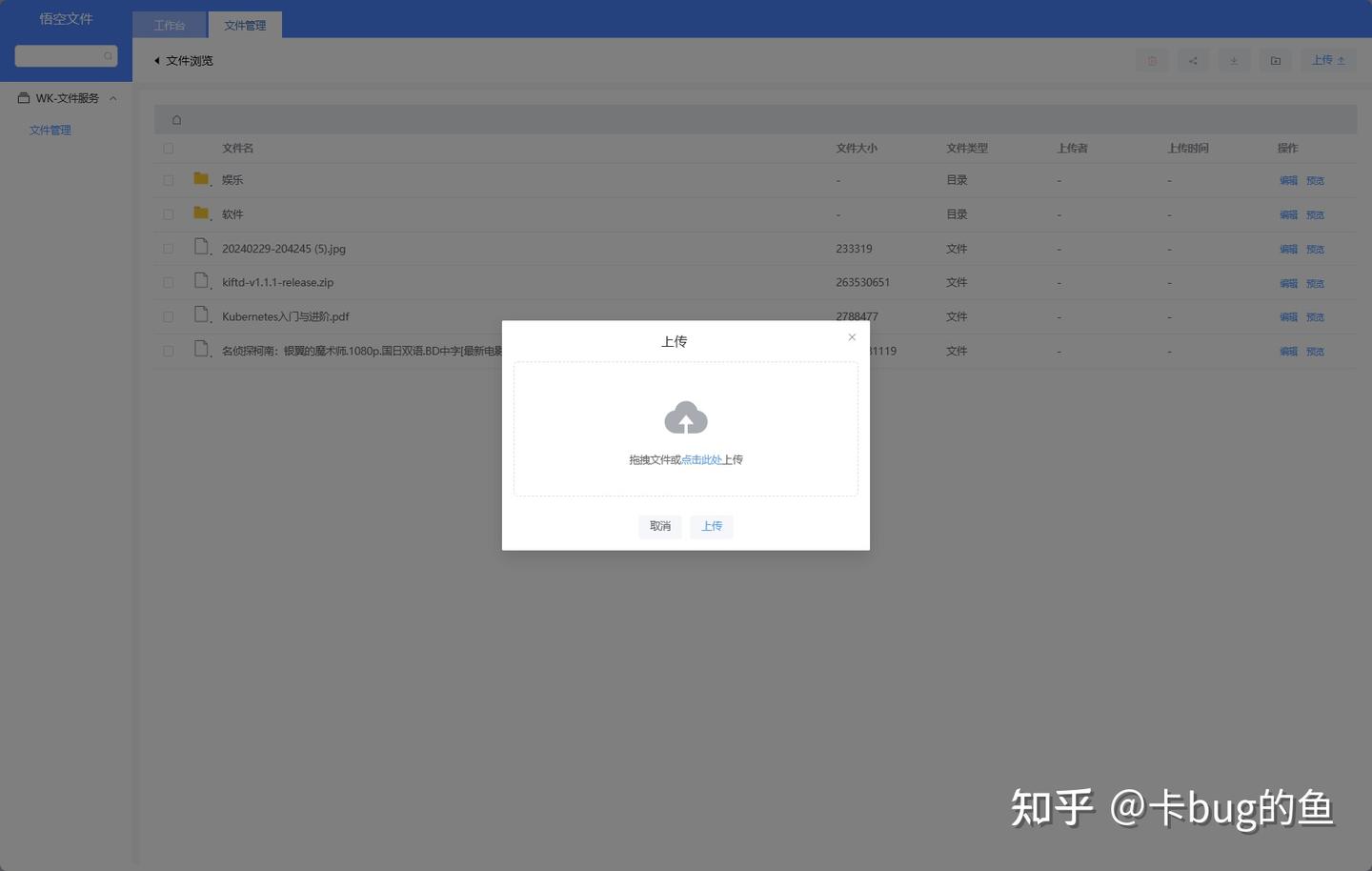
Task: Open the 娱乐 folder icon
Action: pos(201,178)
